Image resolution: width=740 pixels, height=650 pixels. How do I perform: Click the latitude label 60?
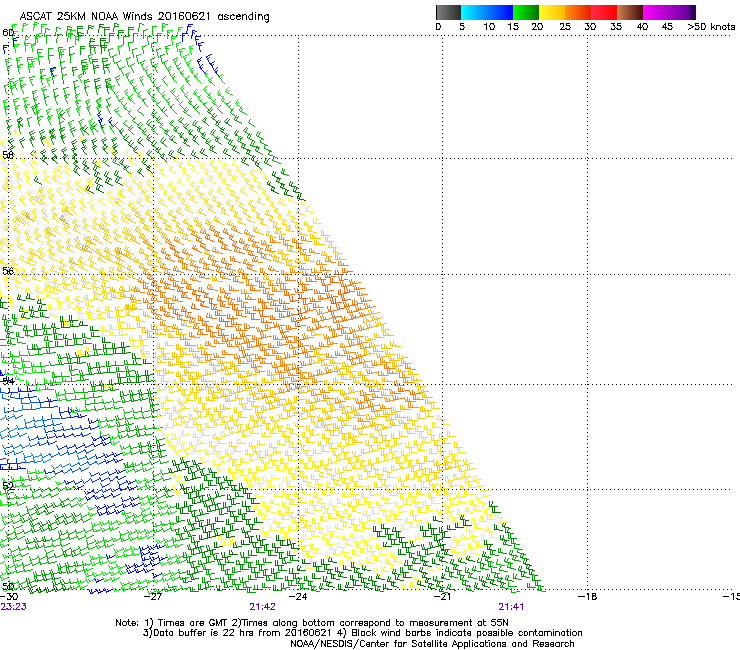coord(8,33)
